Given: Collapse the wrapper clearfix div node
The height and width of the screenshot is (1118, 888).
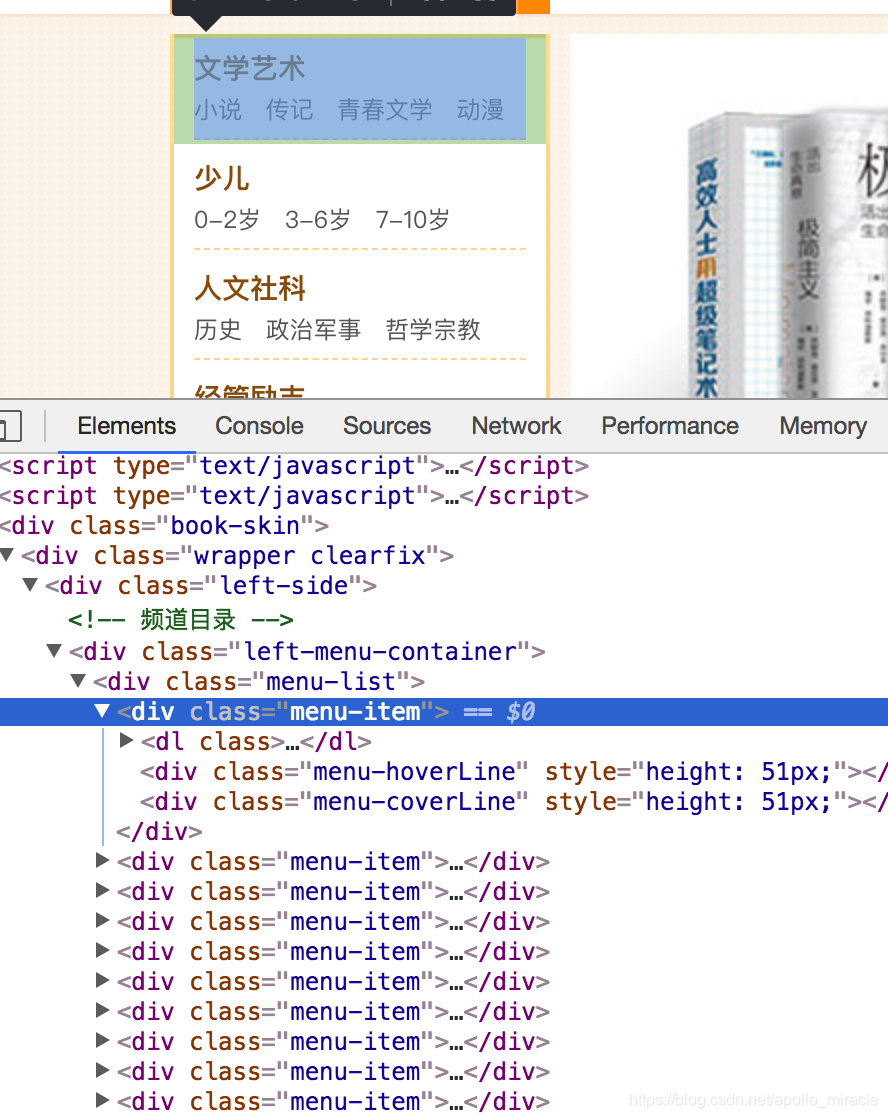Looking at the screenshot, I should tap(8, 554).
